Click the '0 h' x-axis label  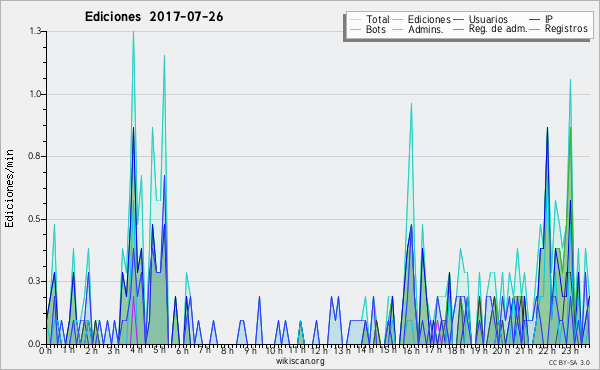46,350
